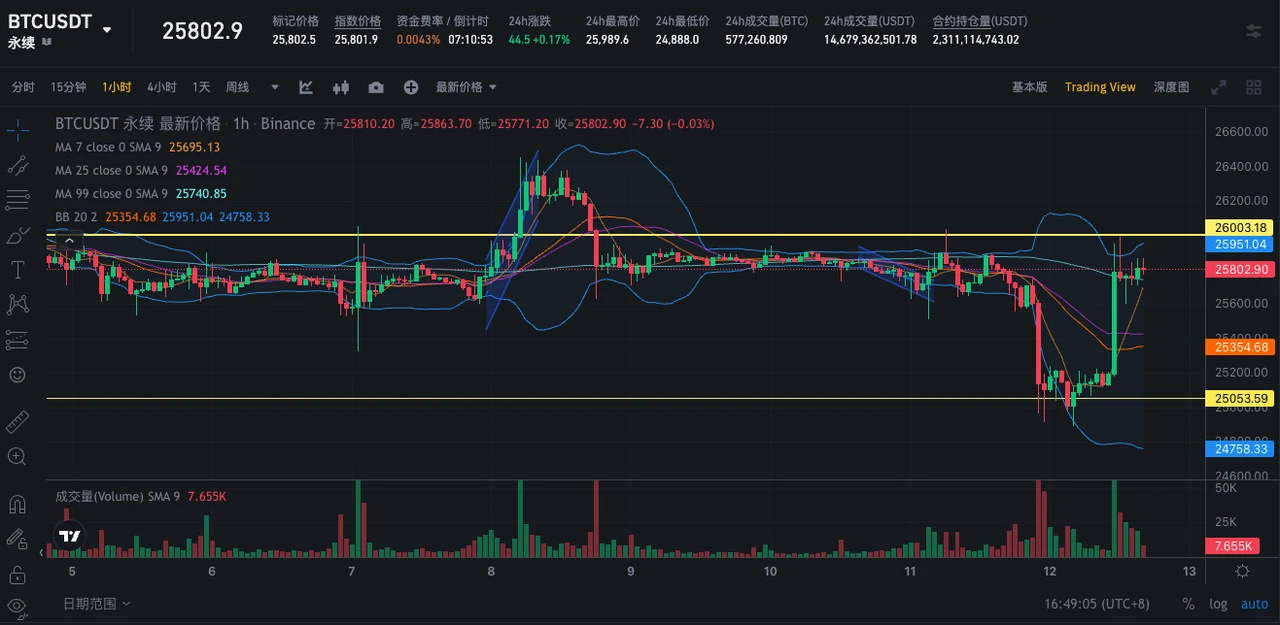Click the 26003.18 yellow price label
Viewport: 1280px width, 625px height.
(1240, 227)
